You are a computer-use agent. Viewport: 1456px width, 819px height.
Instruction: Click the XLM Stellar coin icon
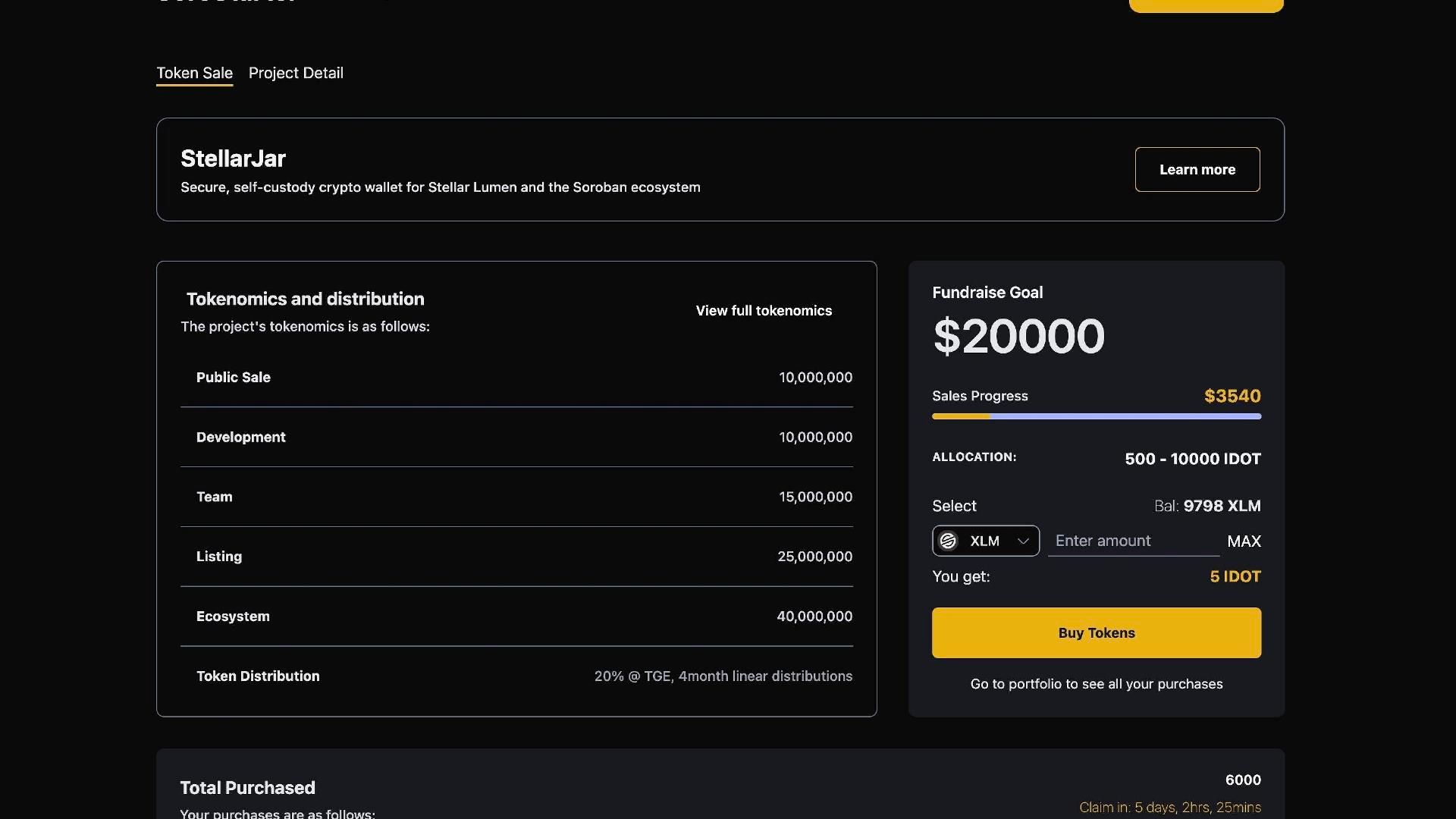point(948,541)
